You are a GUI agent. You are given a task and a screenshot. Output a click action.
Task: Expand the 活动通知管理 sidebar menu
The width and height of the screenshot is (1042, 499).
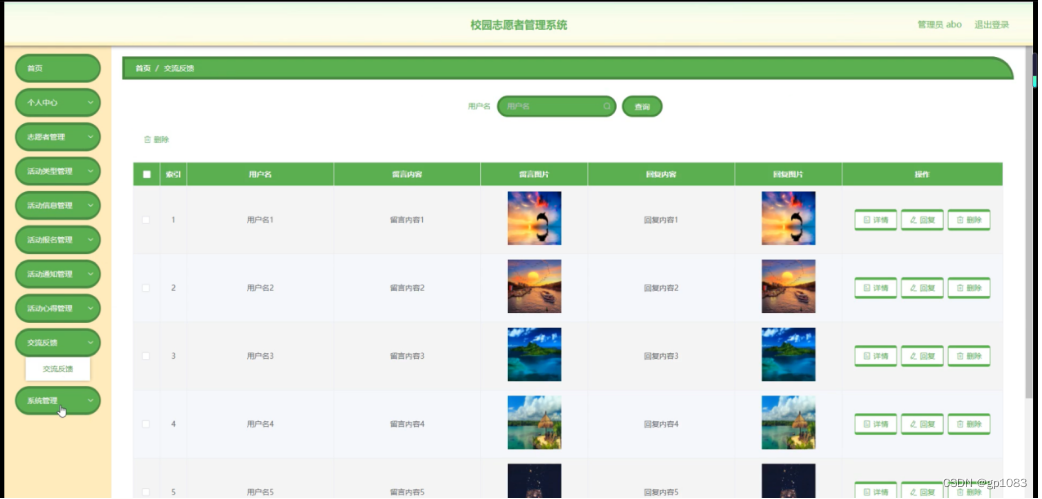58,274
